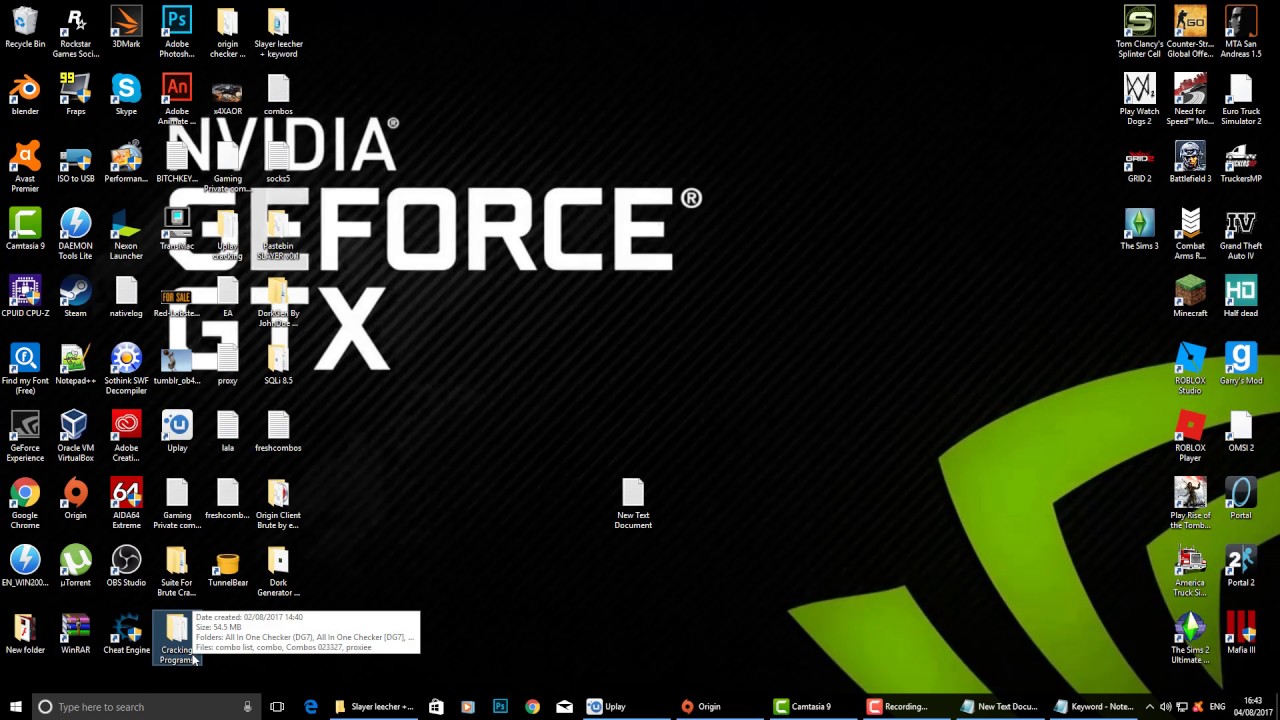Launch Battlefield 3 desktop shortcut

click(x=1190, y=163)
